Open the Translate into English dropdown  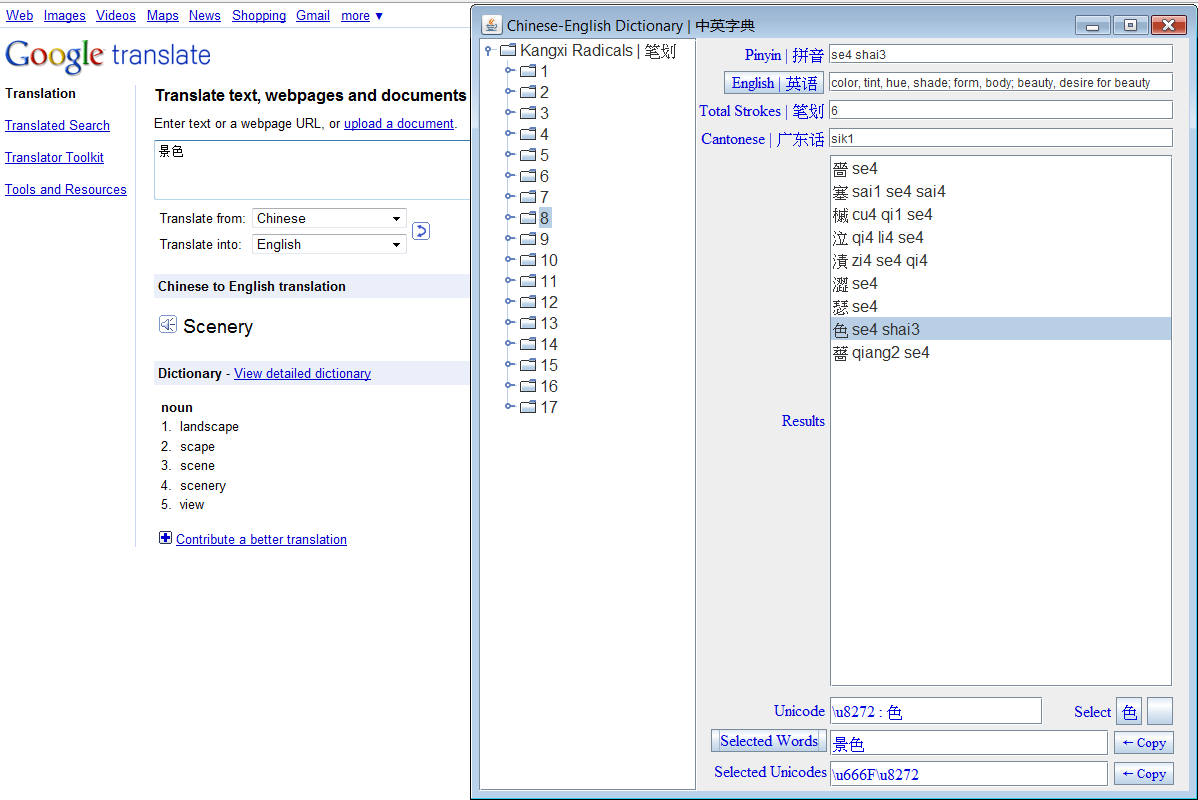[x=329, y=244]
